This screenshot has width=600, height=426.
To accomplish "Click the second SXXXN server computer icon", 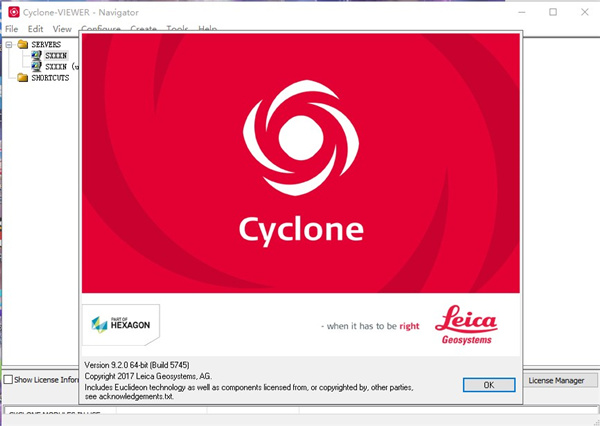I will point(36,67).
